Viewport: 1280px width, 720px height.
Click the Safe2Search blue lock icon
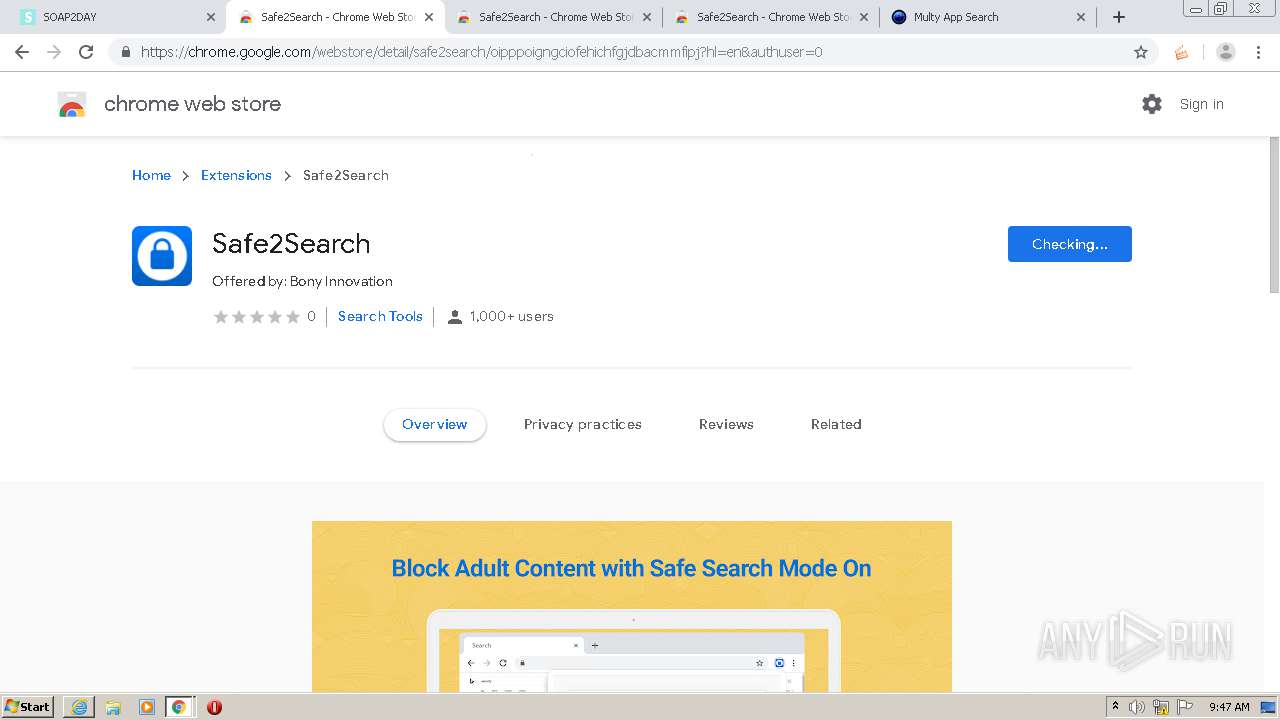(x=162, y=256)
